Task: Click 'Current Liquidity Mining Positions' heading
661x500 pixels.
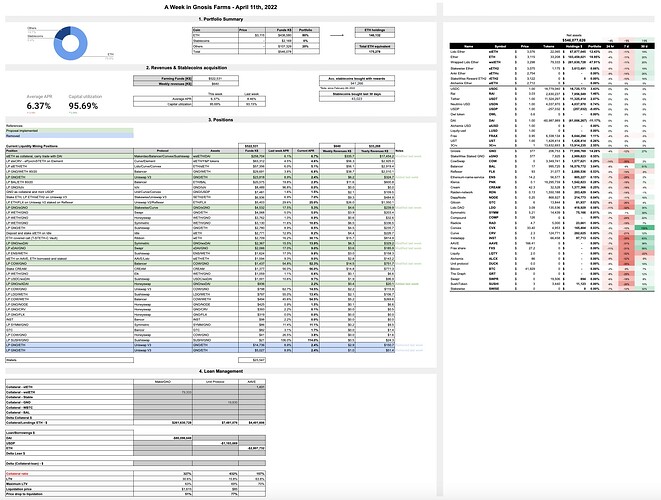Action: coord(32,146)
